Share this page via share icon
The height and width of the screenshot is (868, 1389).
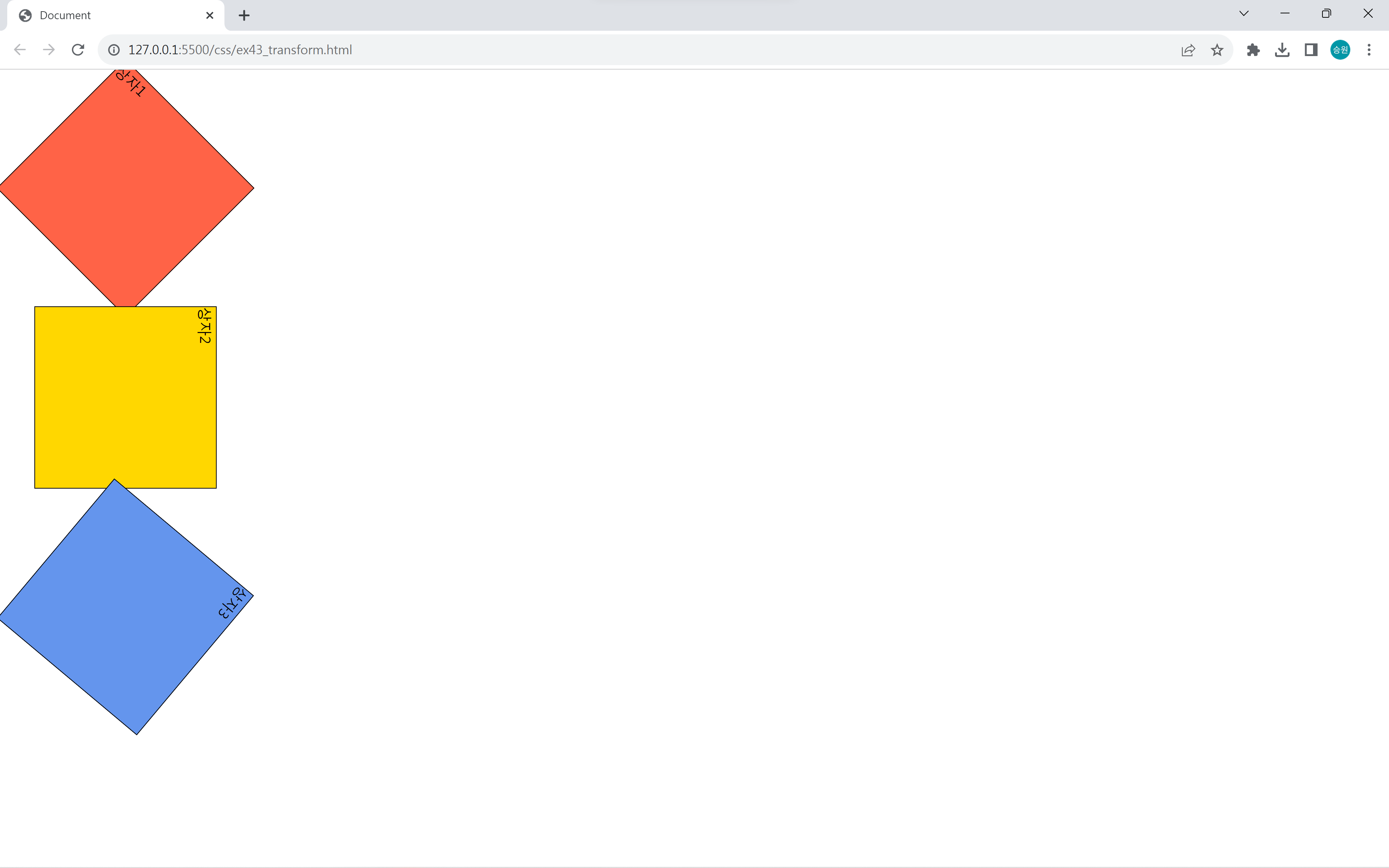[x=1188, y=50]
